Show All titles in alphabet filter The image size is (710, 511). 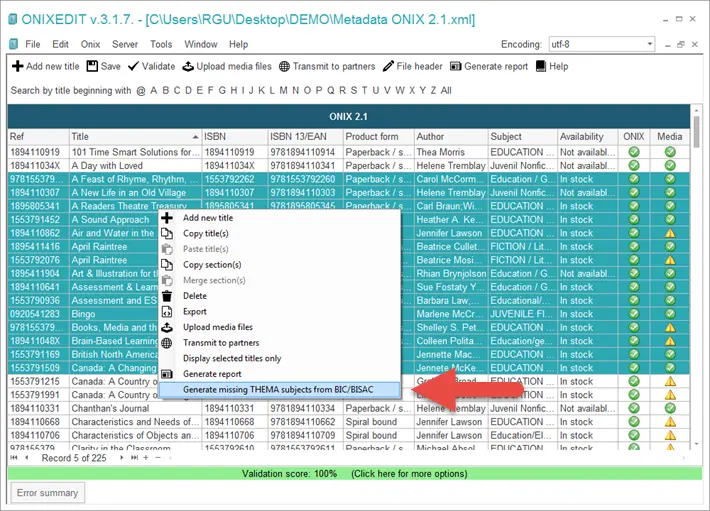pos(446,91)
